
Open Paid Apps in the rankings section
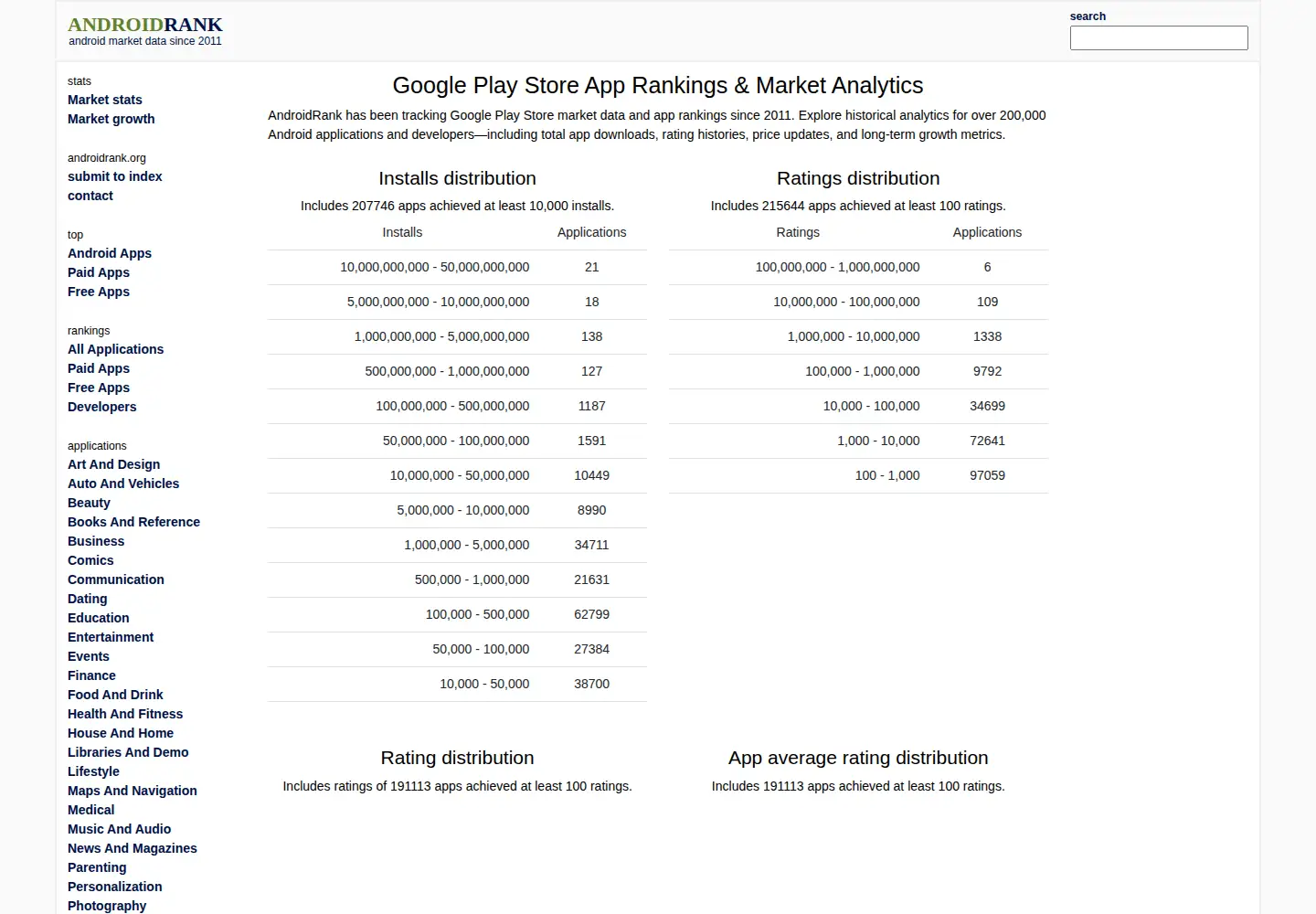point(99,368)
